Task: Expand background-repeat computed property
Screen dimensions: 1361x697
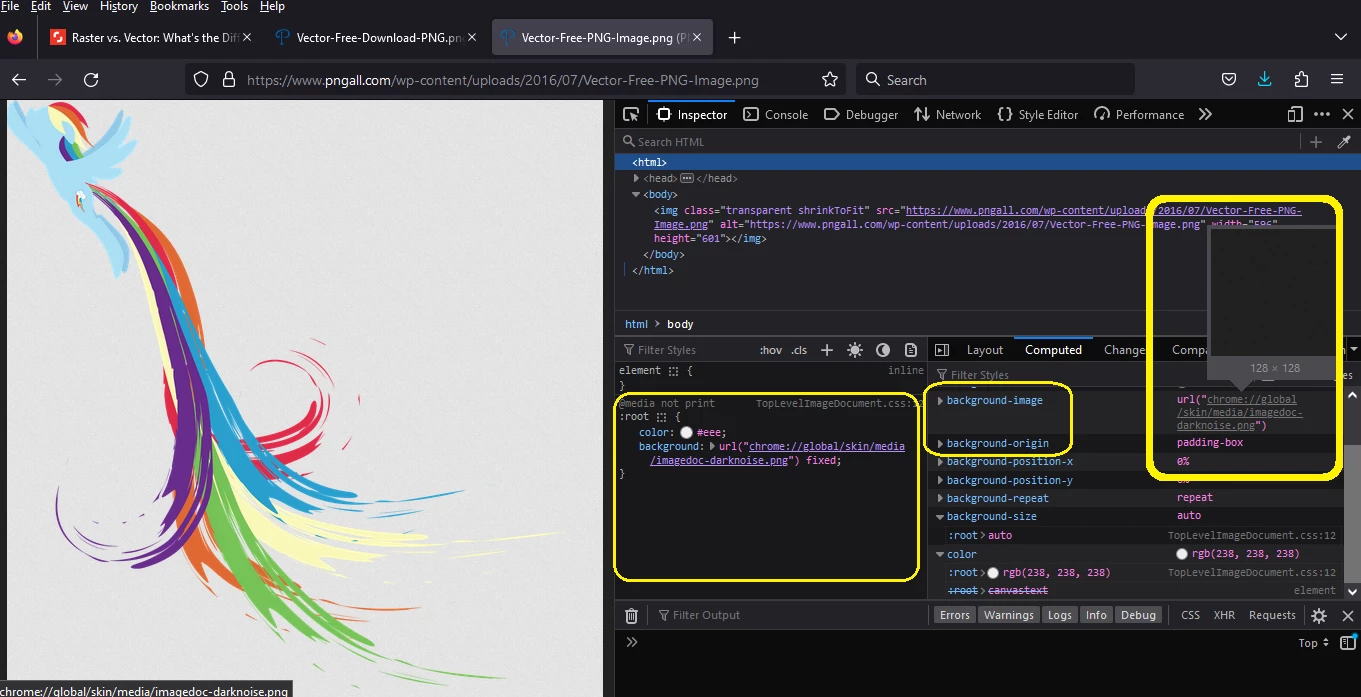Action: (940, 498)
